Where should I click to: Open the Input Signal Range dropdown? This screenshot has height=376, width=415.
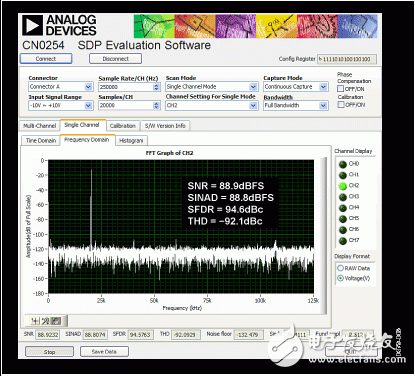(x=61, y=105)
